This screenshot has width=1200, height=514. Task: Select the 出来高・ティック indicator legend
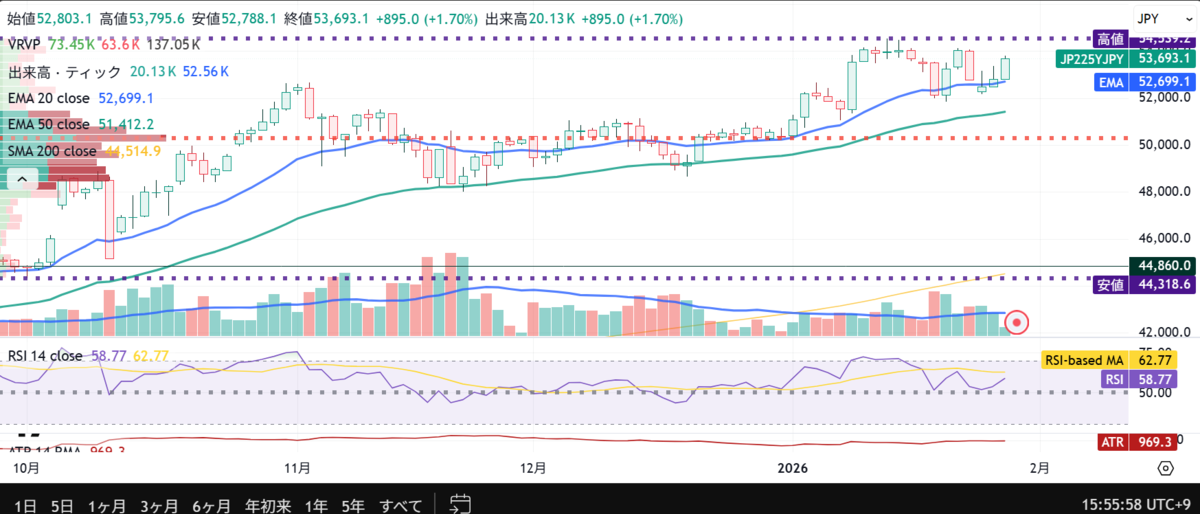[64, 72]
